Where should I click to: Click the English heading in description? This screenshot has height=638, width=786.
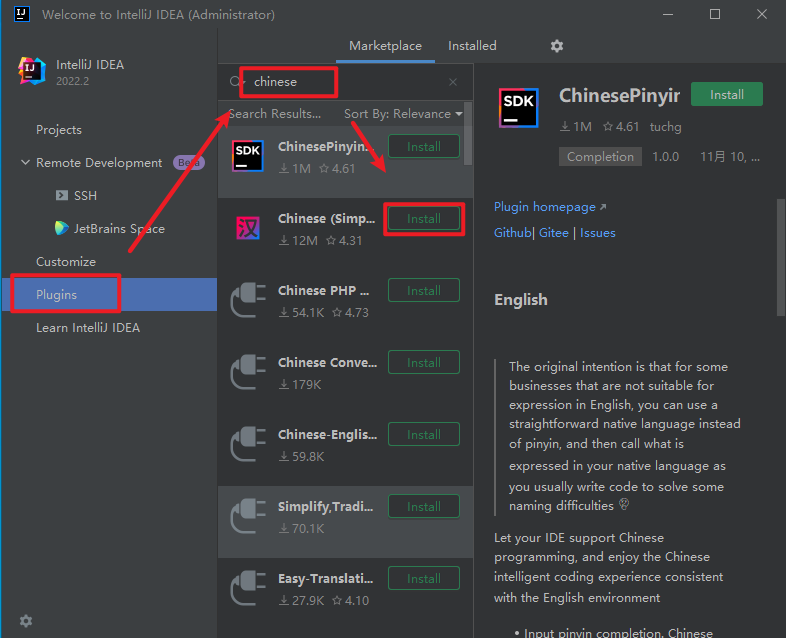pos(521,300)
